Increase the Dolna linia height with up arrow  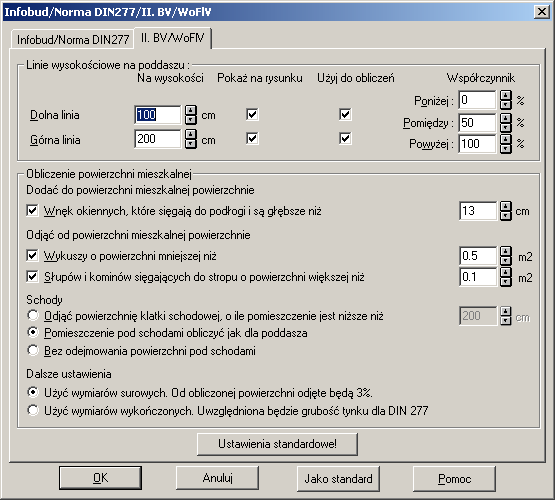(x=191, y=110)
